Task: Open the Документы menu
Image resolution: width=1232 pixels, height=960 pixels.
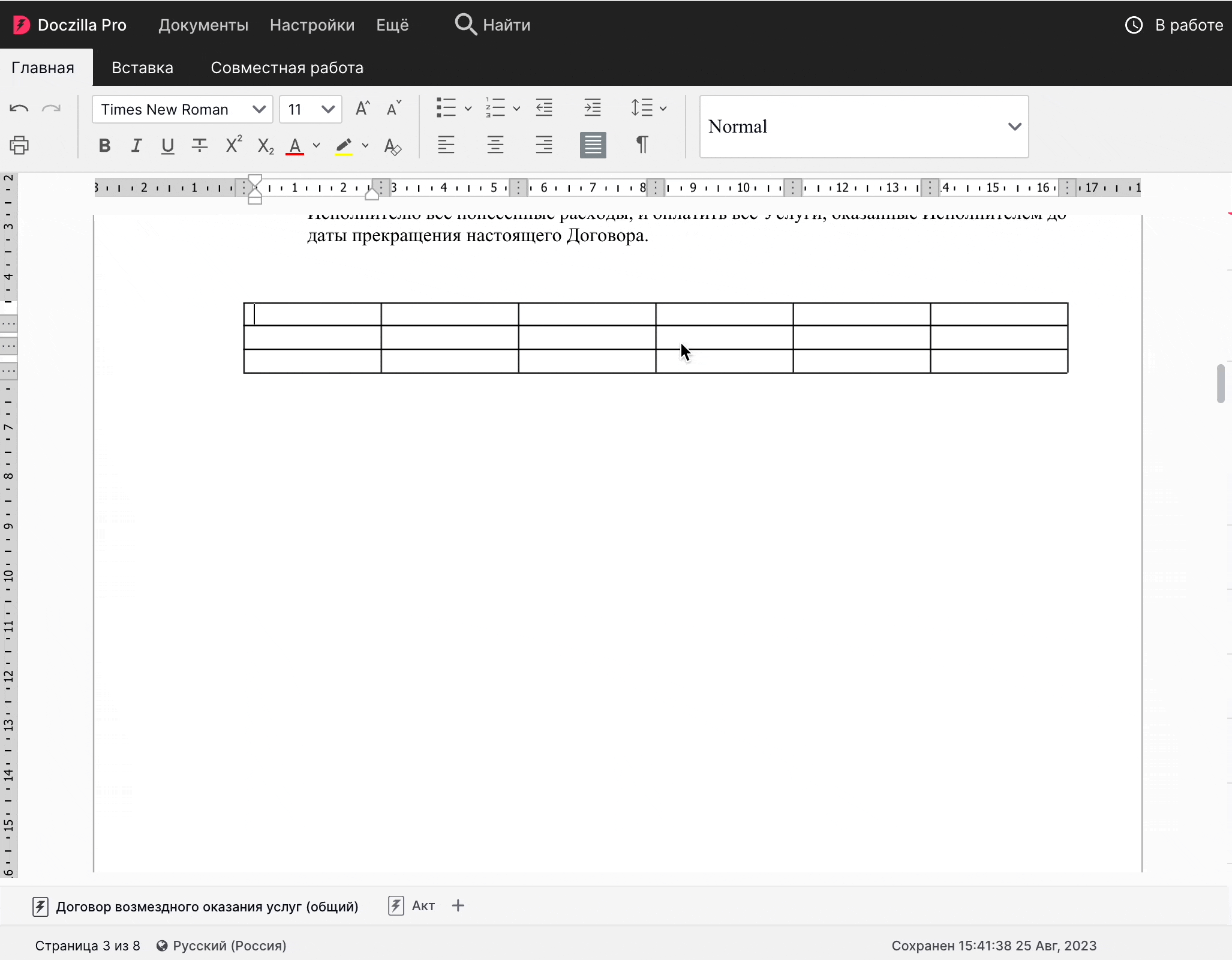Action: click(x=203, y=25)
